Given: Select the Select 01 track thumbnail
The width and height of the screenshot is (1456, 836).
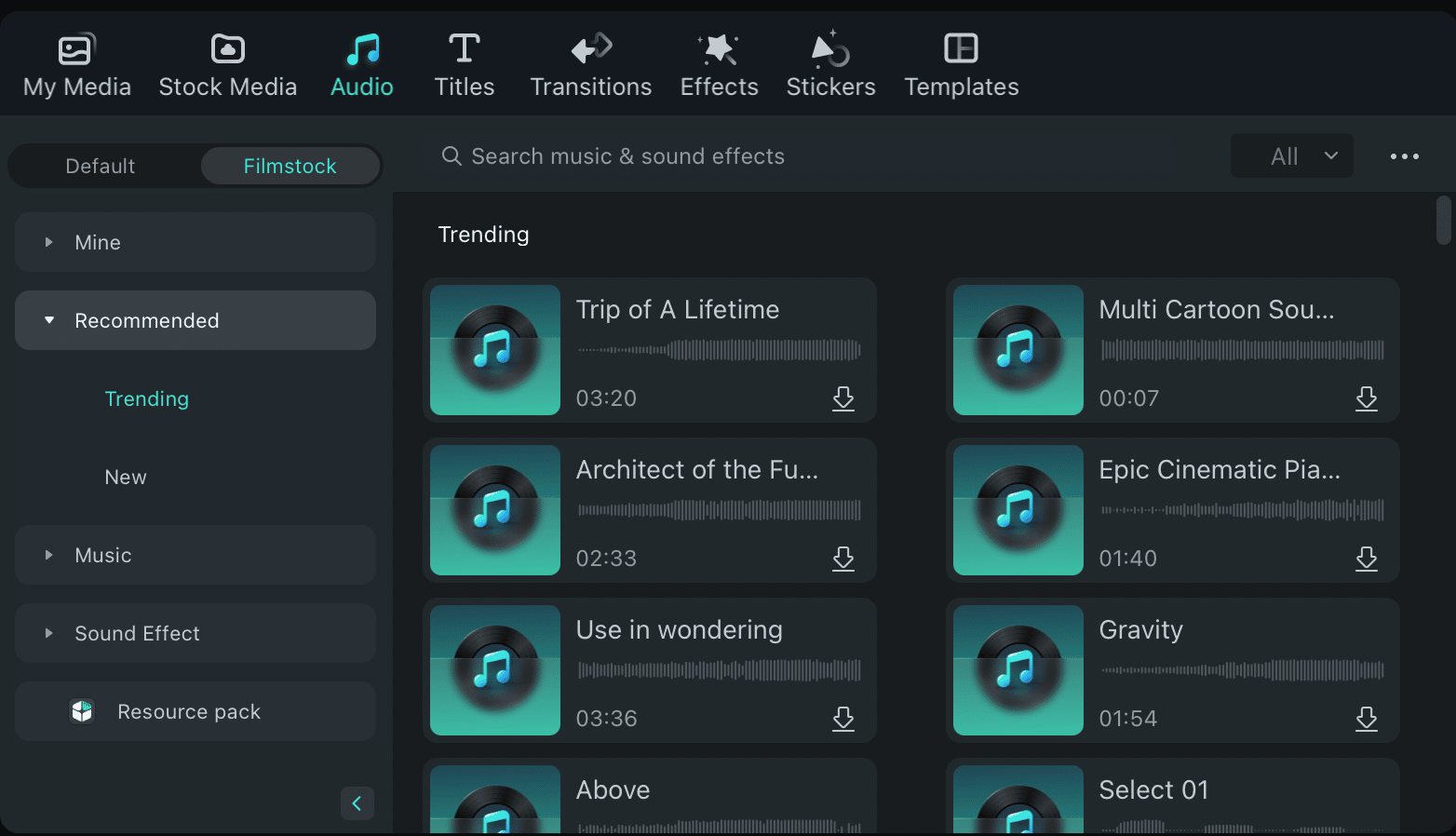Looking at the screenshot, I should coord(1018,799).
